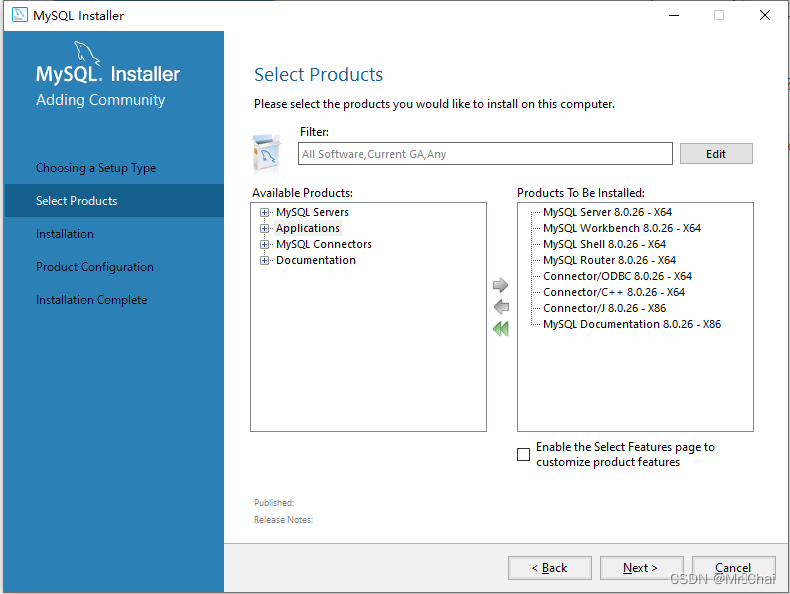Click the Next button
The height and width of the screenshot is (594, 790).
[x=641, y=568]
